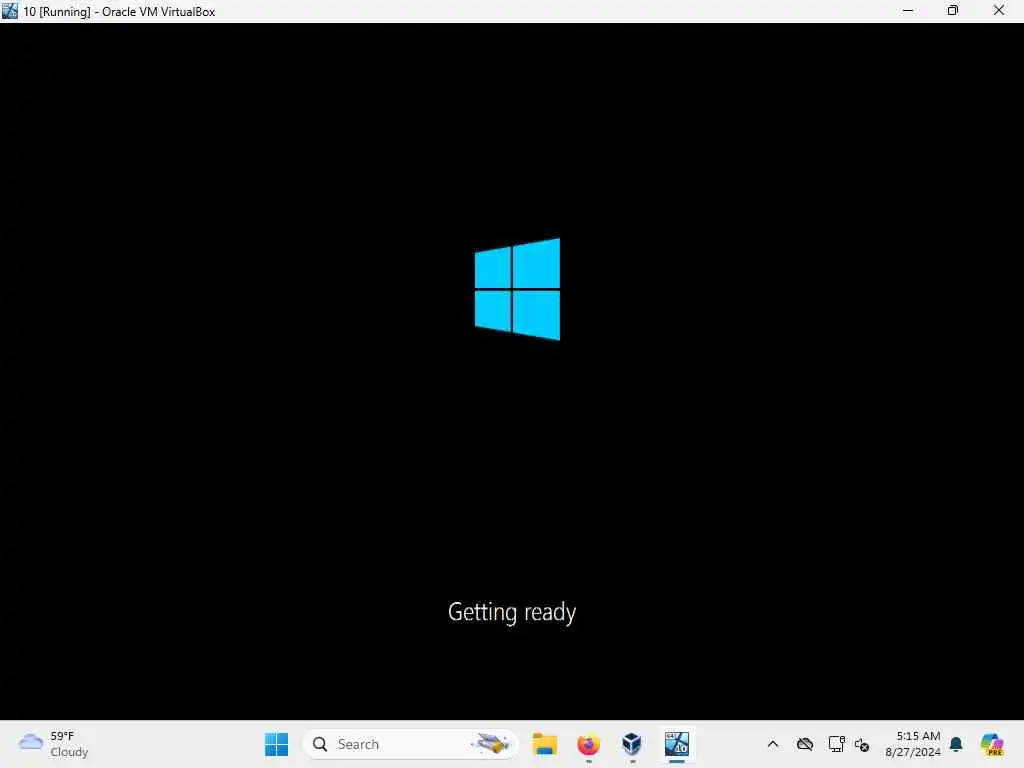The width and height of the screenshot is (1024, 768).
Task: Show hidden system tray icons
Action: (773, 744)
